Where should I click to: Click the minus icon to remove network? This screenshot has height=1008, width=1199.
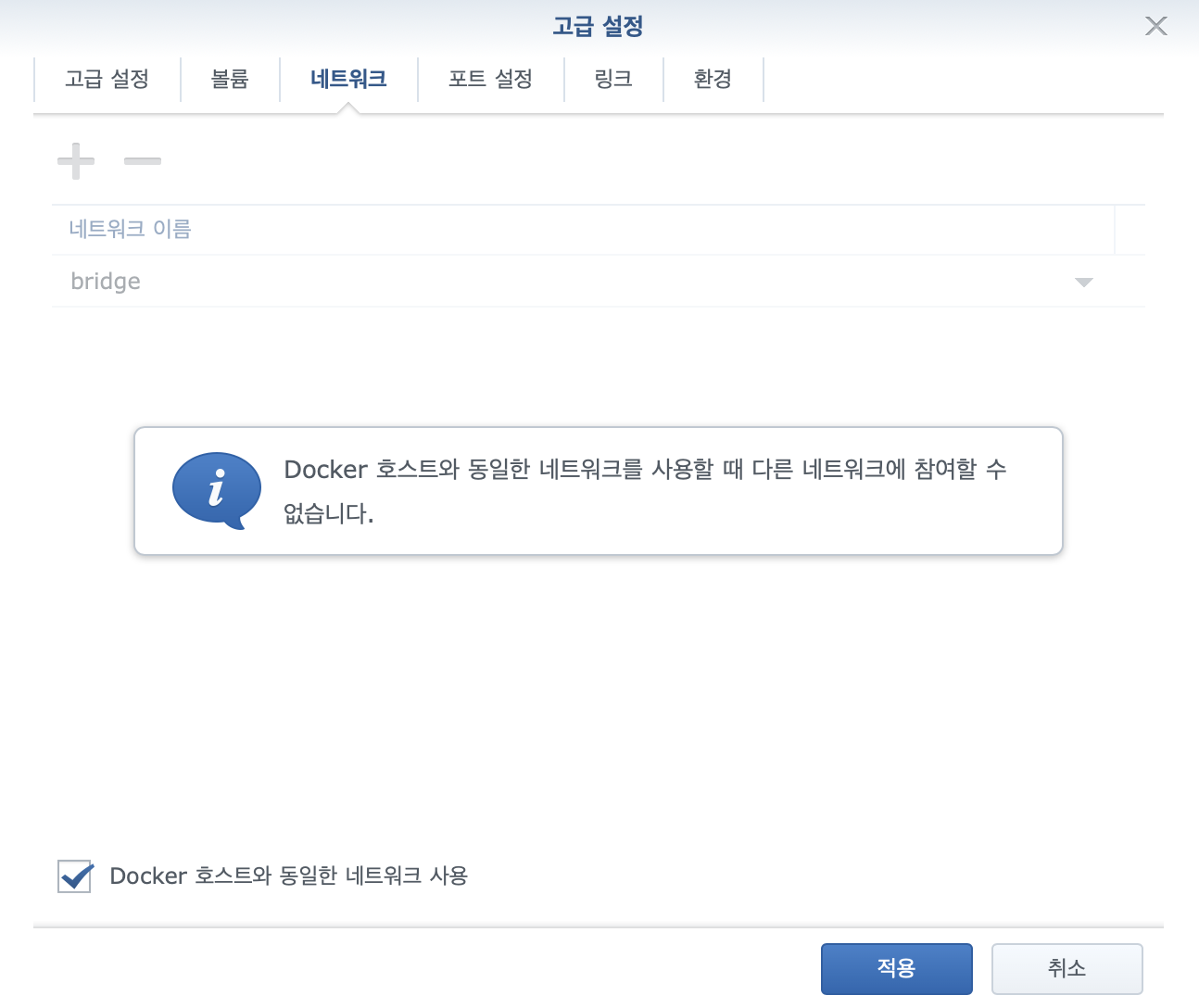point(143,161)
